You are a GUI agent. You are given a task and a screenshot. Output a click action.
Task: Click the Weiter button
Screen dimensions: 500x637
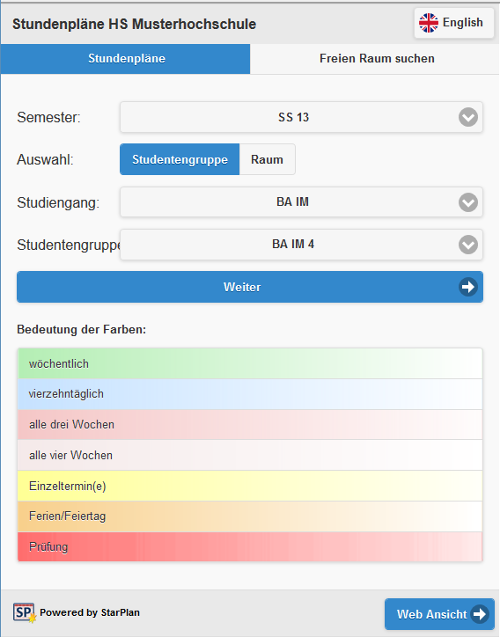(x=250, y=287)
